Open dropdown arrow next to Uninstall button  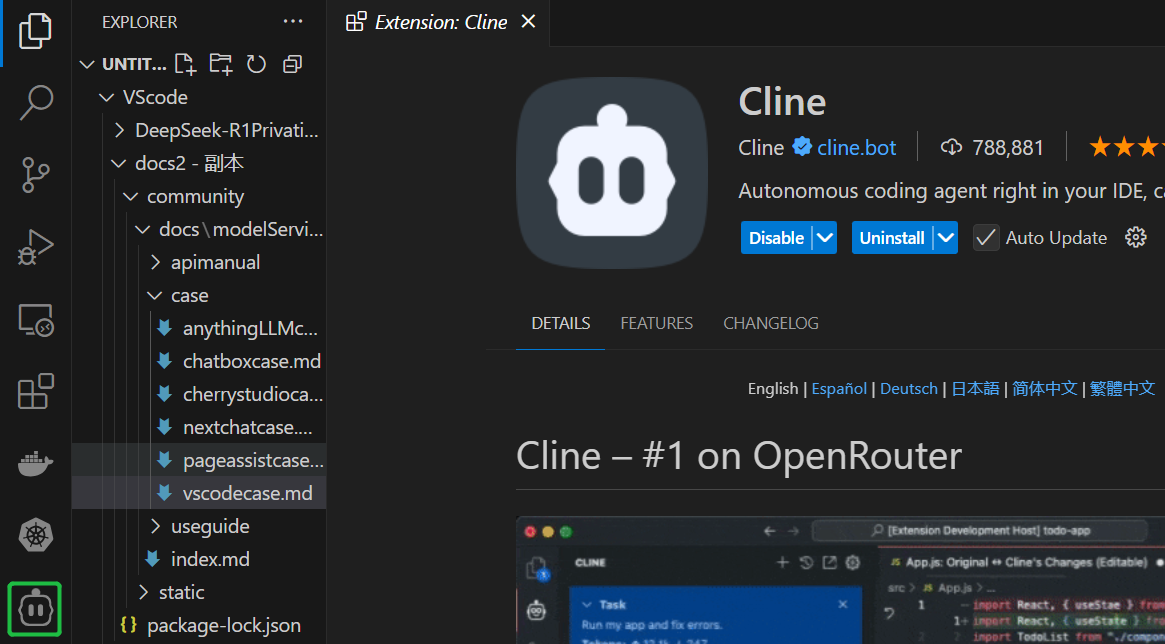point(945,238)
